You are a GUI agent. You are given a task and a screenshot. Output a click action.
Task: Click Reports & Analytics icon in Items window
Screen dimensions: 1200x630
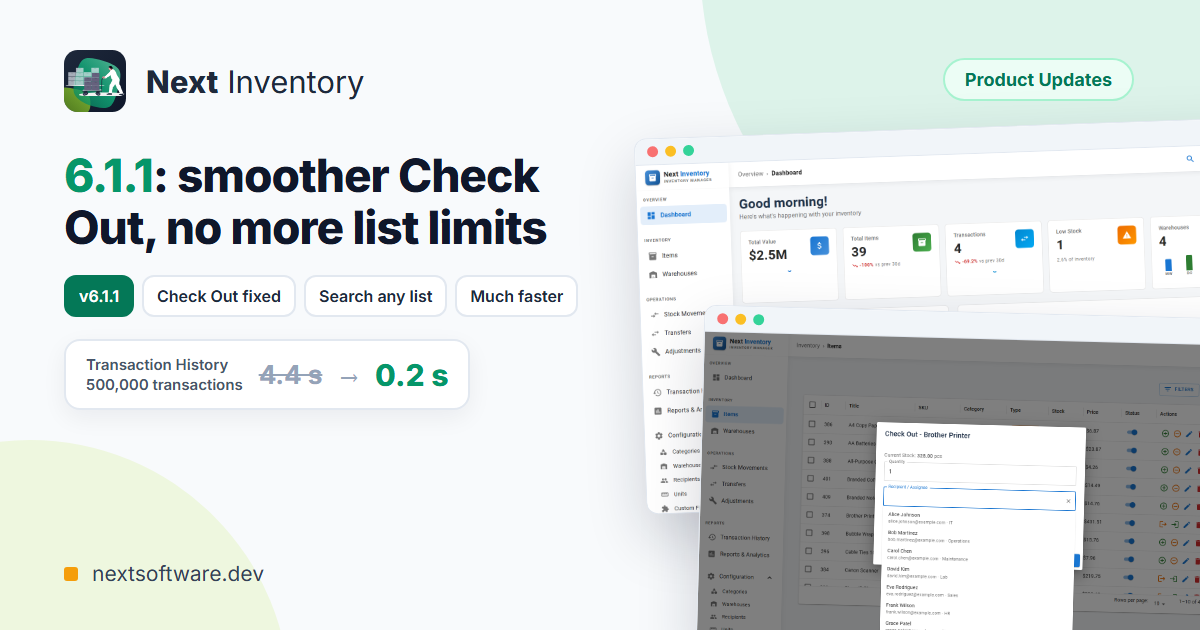pyautogui.click(x=713, y=554)
